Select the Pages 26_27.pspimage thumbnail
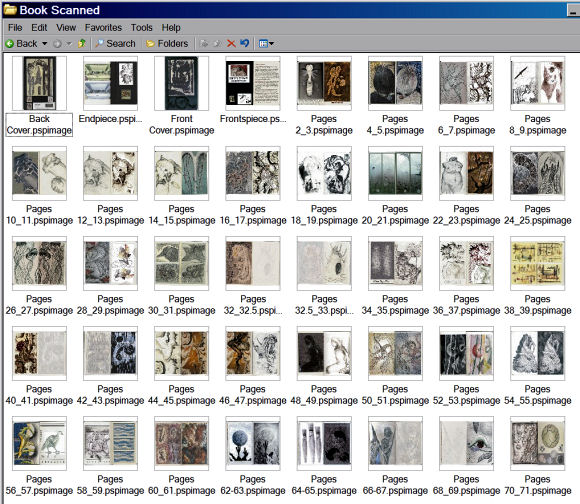This screenshot has width=580, height=504. 39,263
